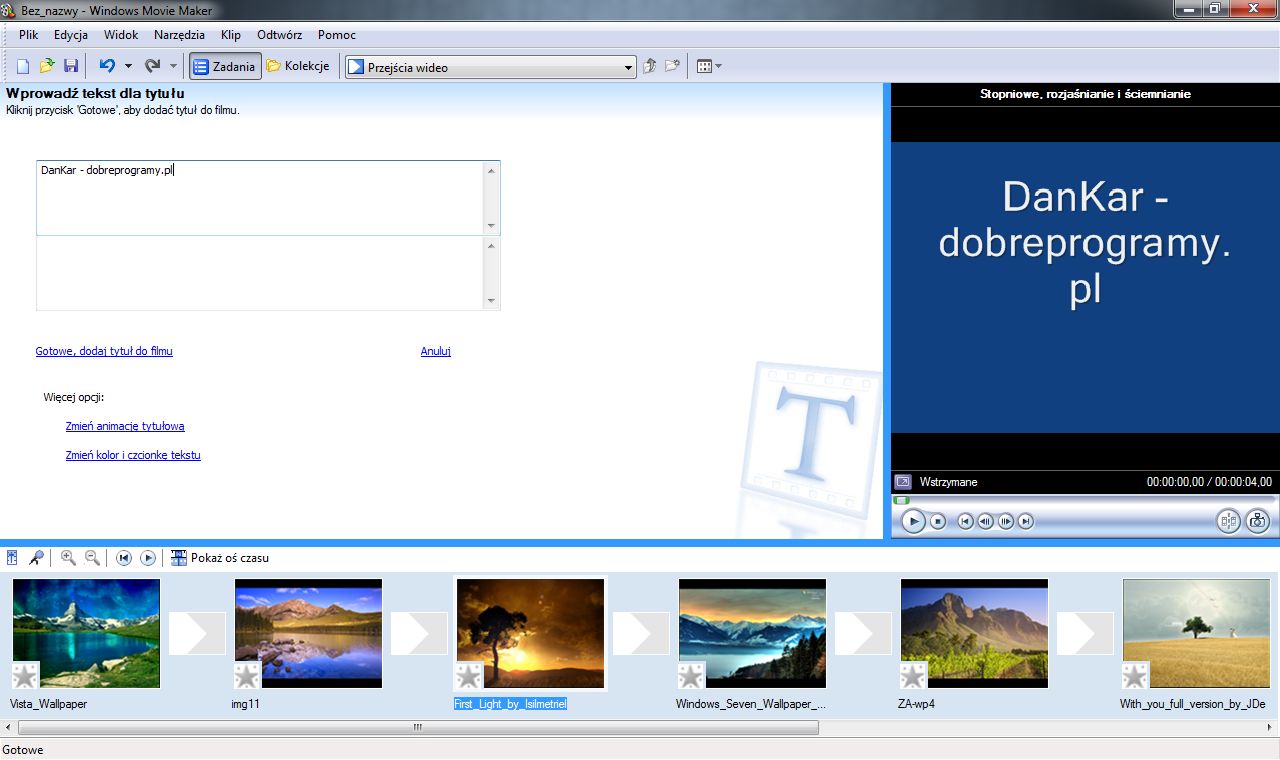
Task: Toggle the Zadania tasks pane
Action: (225, 67)
